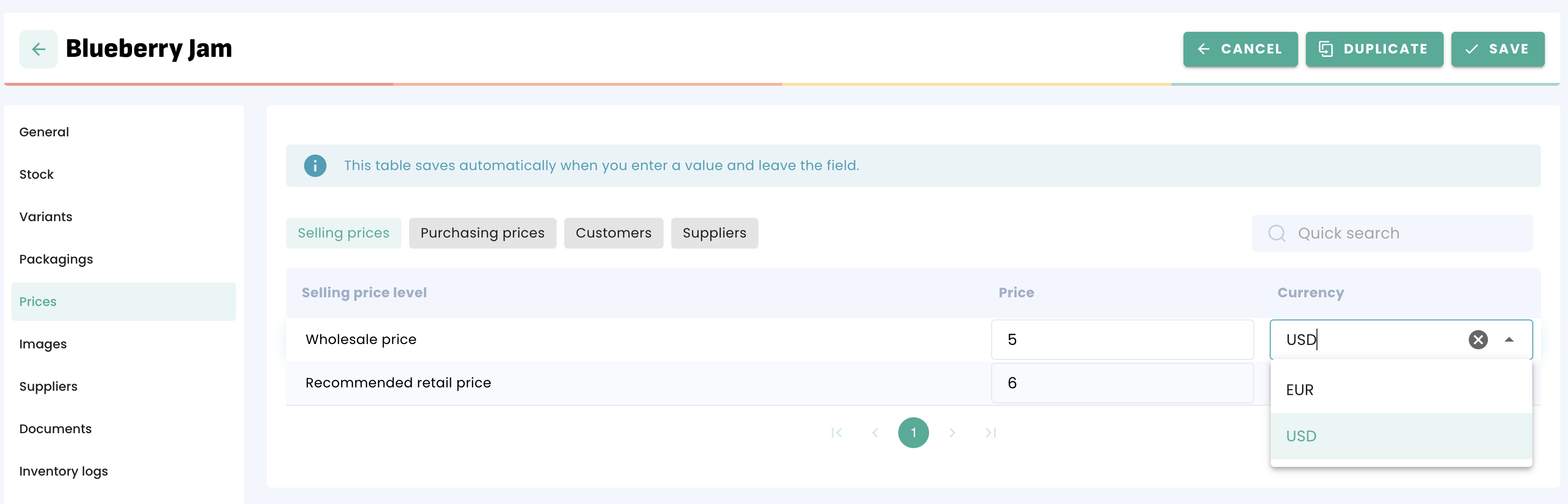1568x504 pixels.
Task: Clear the USD currency field with the X icon
Action: pos(1477,340)
